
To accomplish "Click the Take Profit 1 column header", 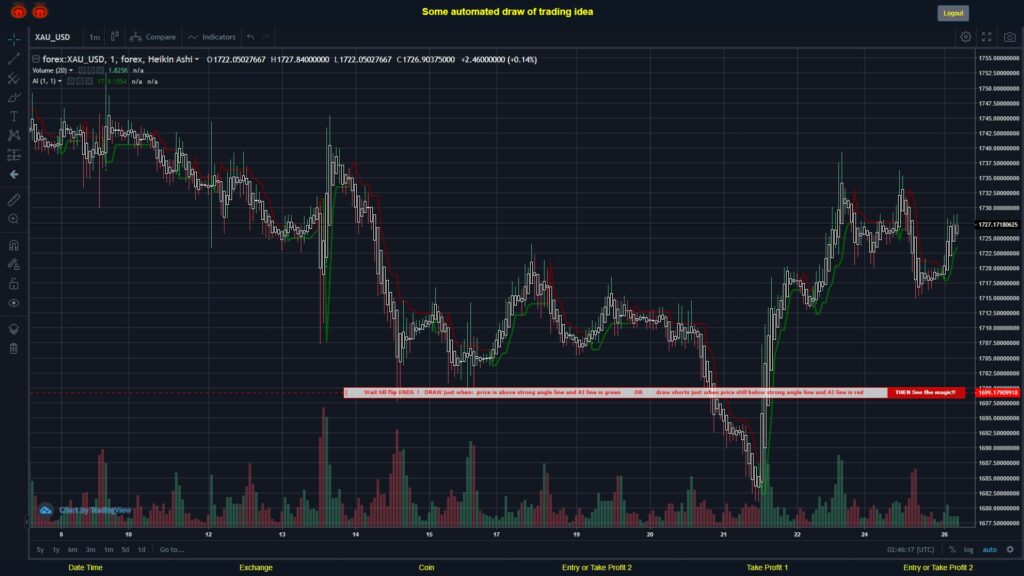I will pyautogui.click(x=767, y=568).
